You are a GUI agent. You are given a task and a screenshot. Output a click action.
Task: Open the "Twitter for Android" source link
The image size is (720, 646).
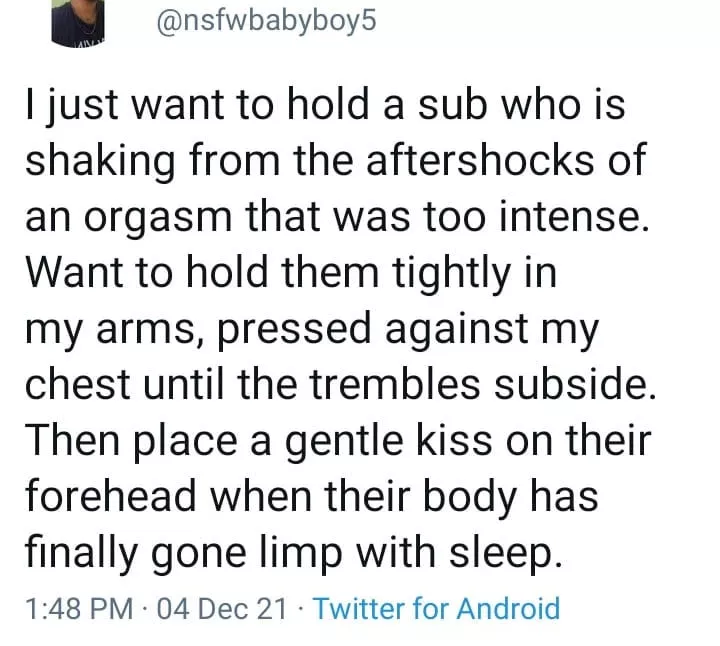coord(437,608)
